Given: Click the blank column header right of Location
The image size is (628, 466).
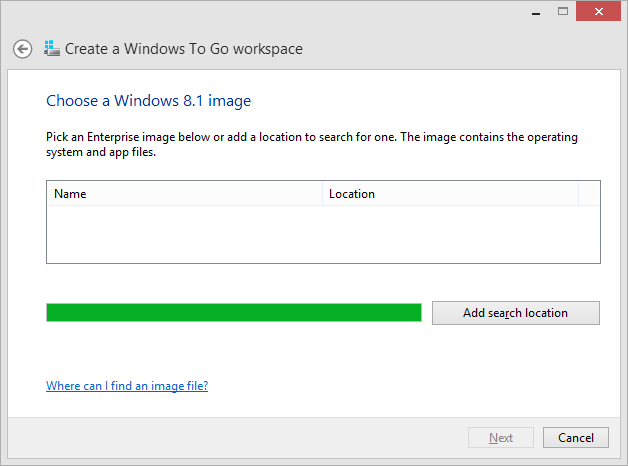Looking at the screenshot, I should click(589, 194).
